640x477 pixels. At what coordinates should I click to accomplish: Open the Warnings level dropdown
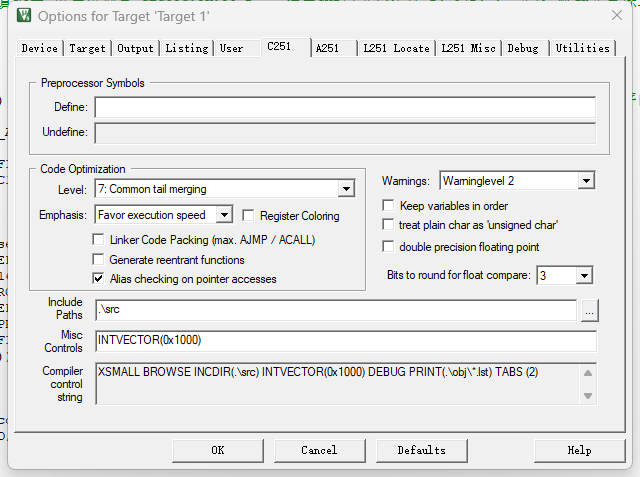(x=586, y=181)
